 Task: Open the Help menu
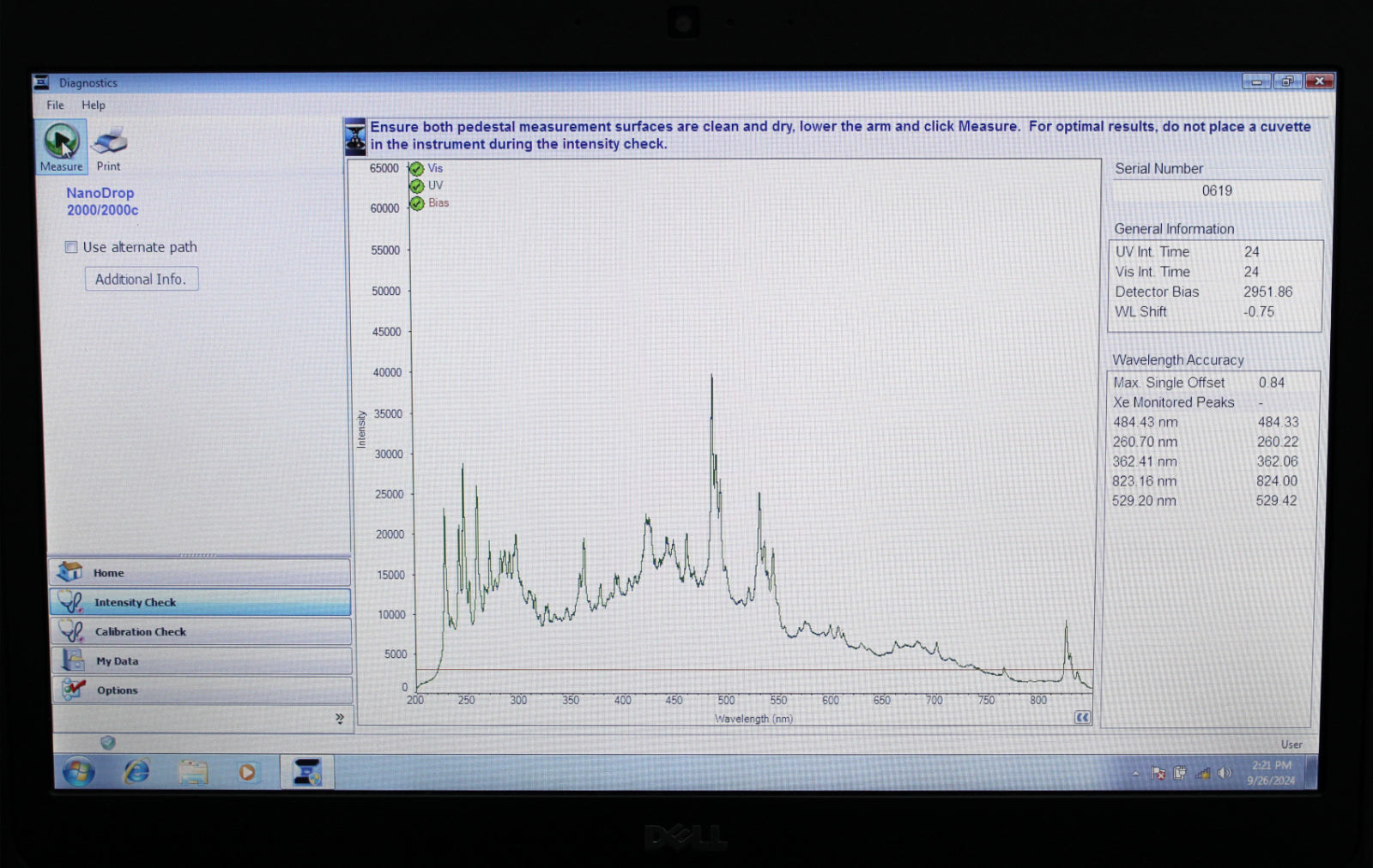[94, 105]
